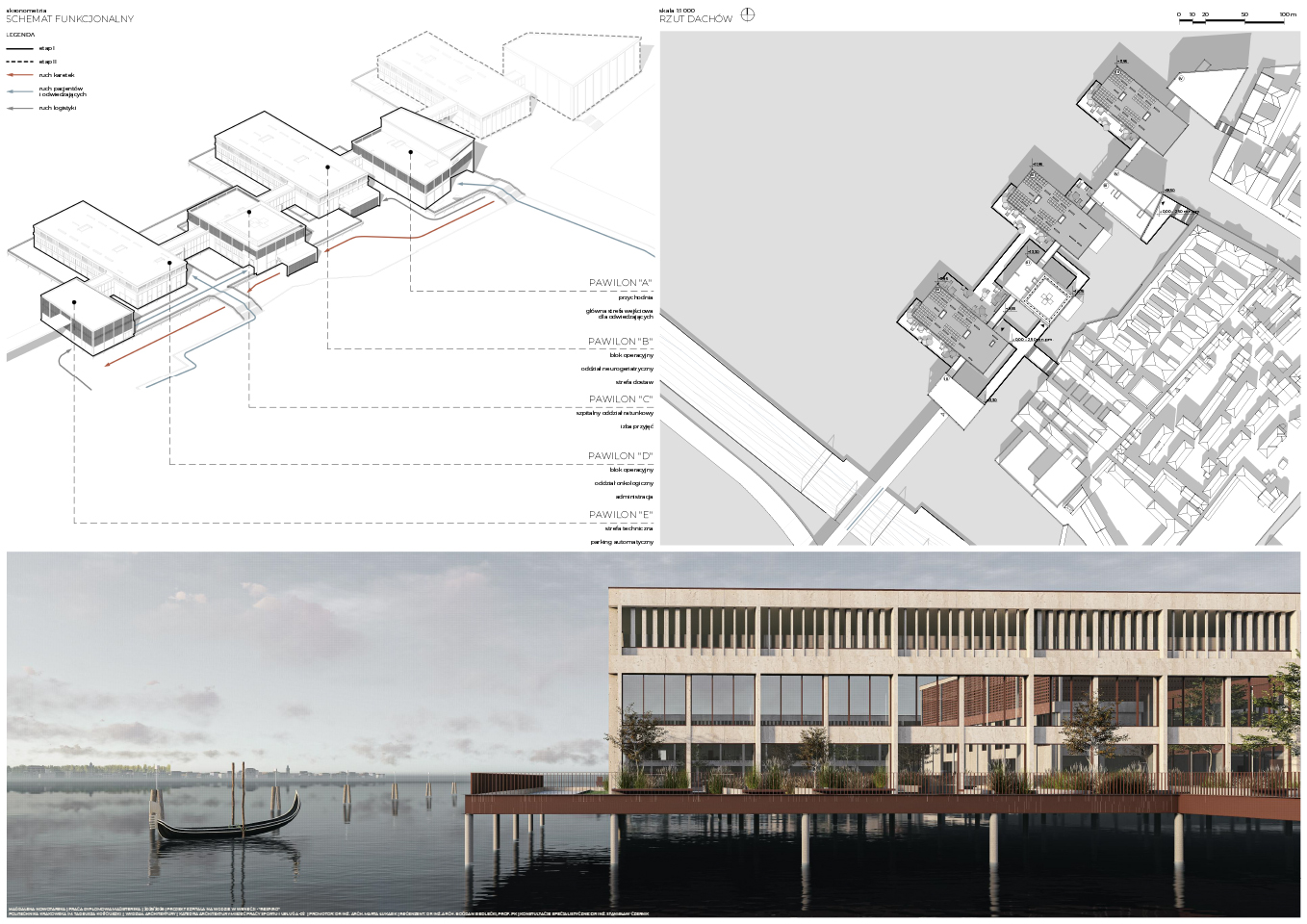Select the 'PAWILON "B"' label
This screenshot has height=924, width=1307.
pyautogui.click(x=620, y=342)
